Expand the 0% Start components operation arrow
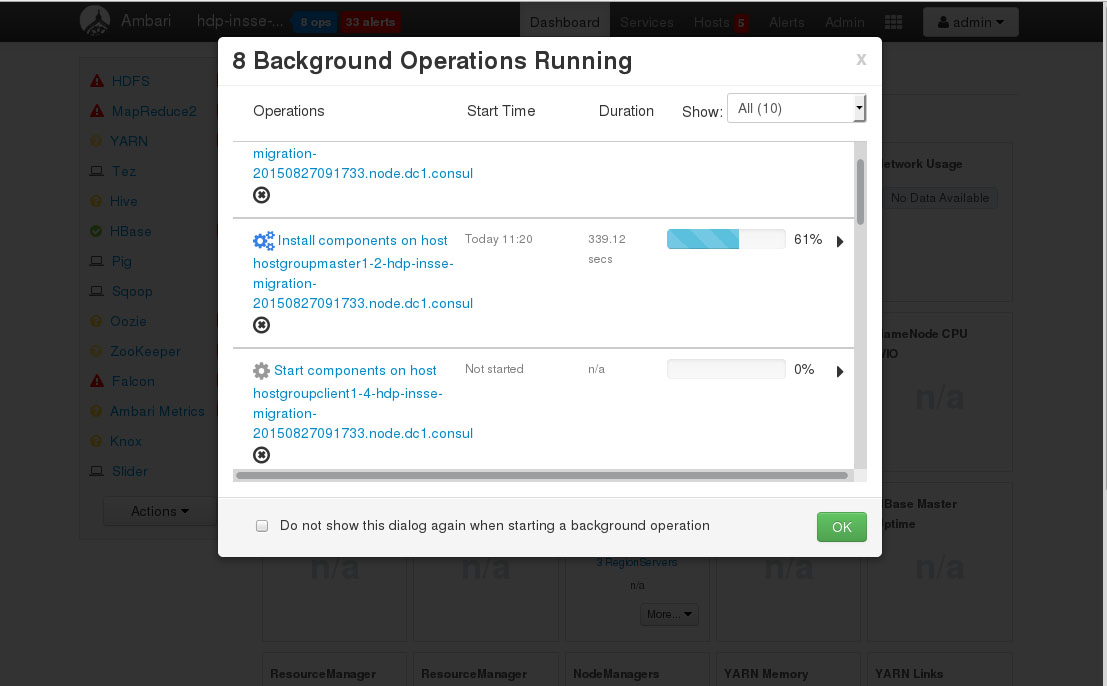 click(840, 372)
